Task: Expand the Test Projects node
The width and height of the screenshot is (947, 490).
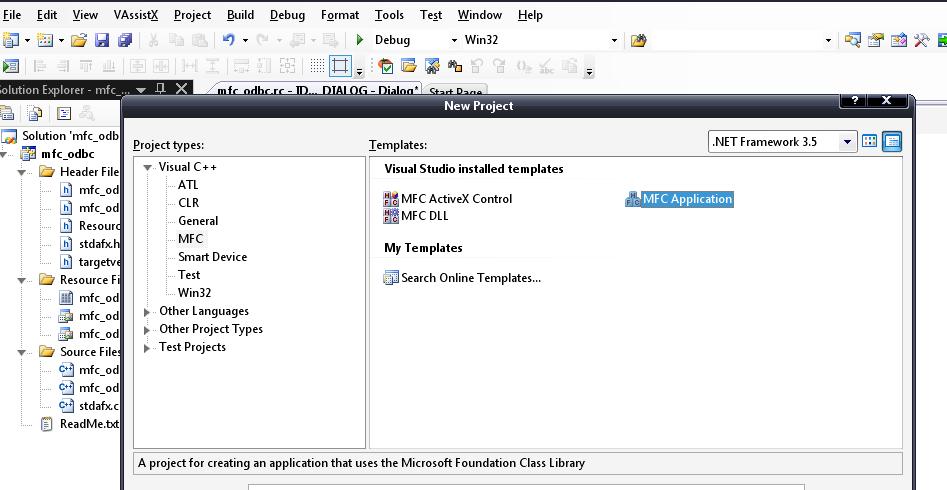Action: click(147, 348)
